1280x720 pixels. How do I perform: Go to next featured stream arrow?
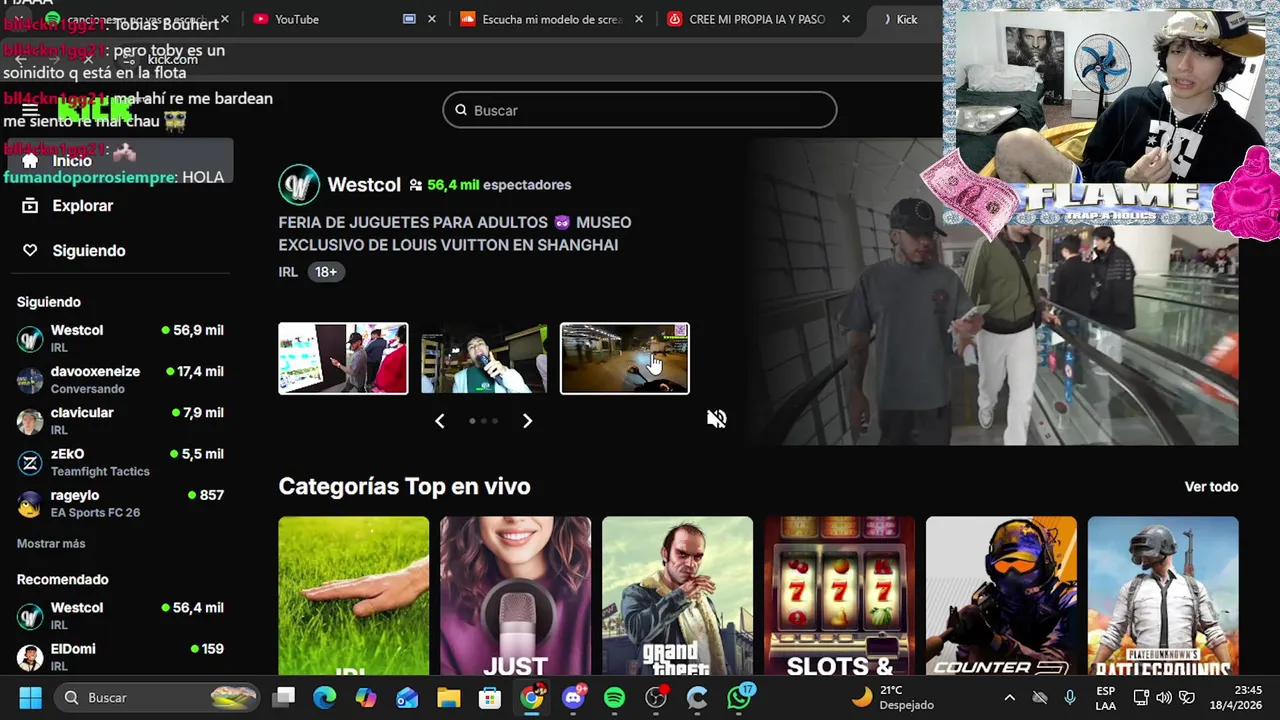tap(527, 421)
